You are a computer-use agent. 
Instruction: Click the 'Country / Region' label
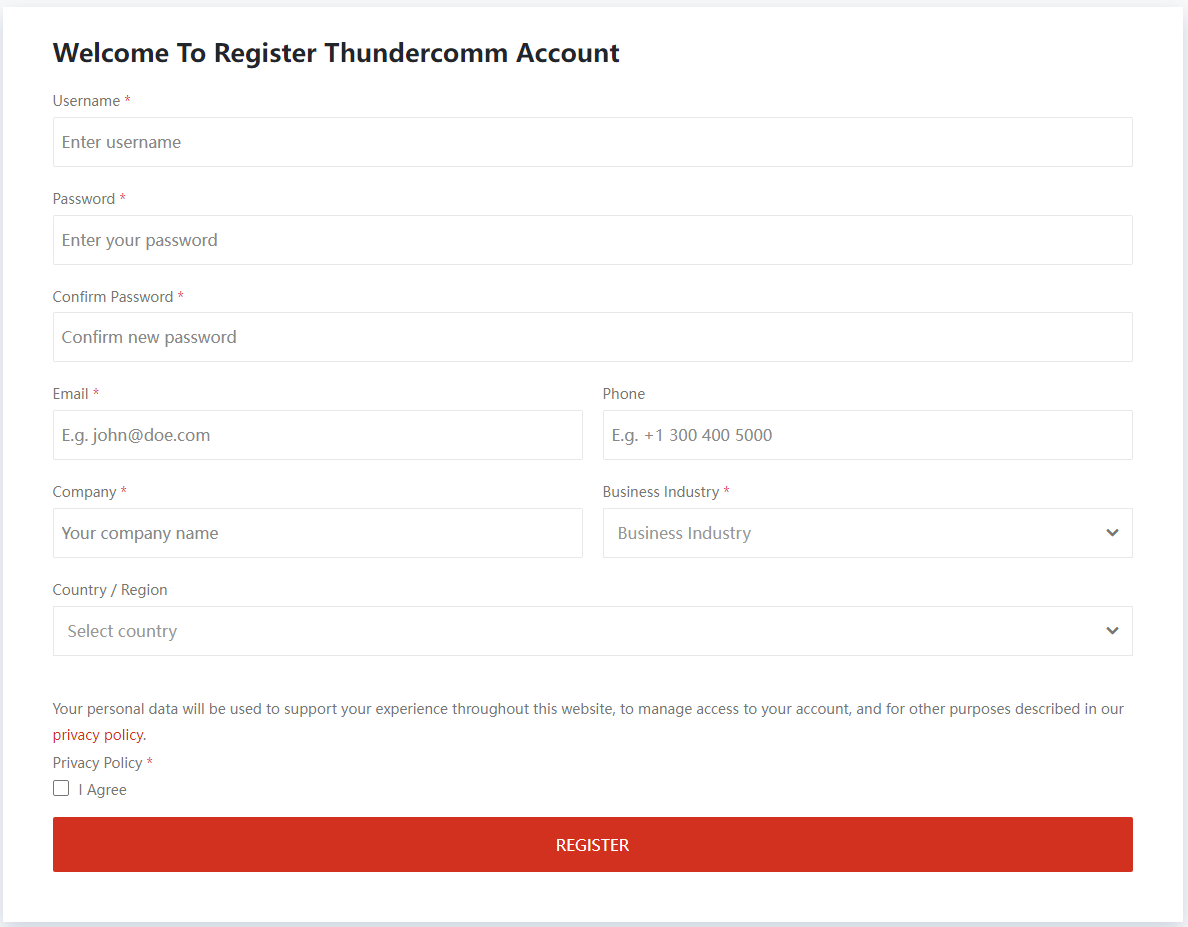(110, 590)
